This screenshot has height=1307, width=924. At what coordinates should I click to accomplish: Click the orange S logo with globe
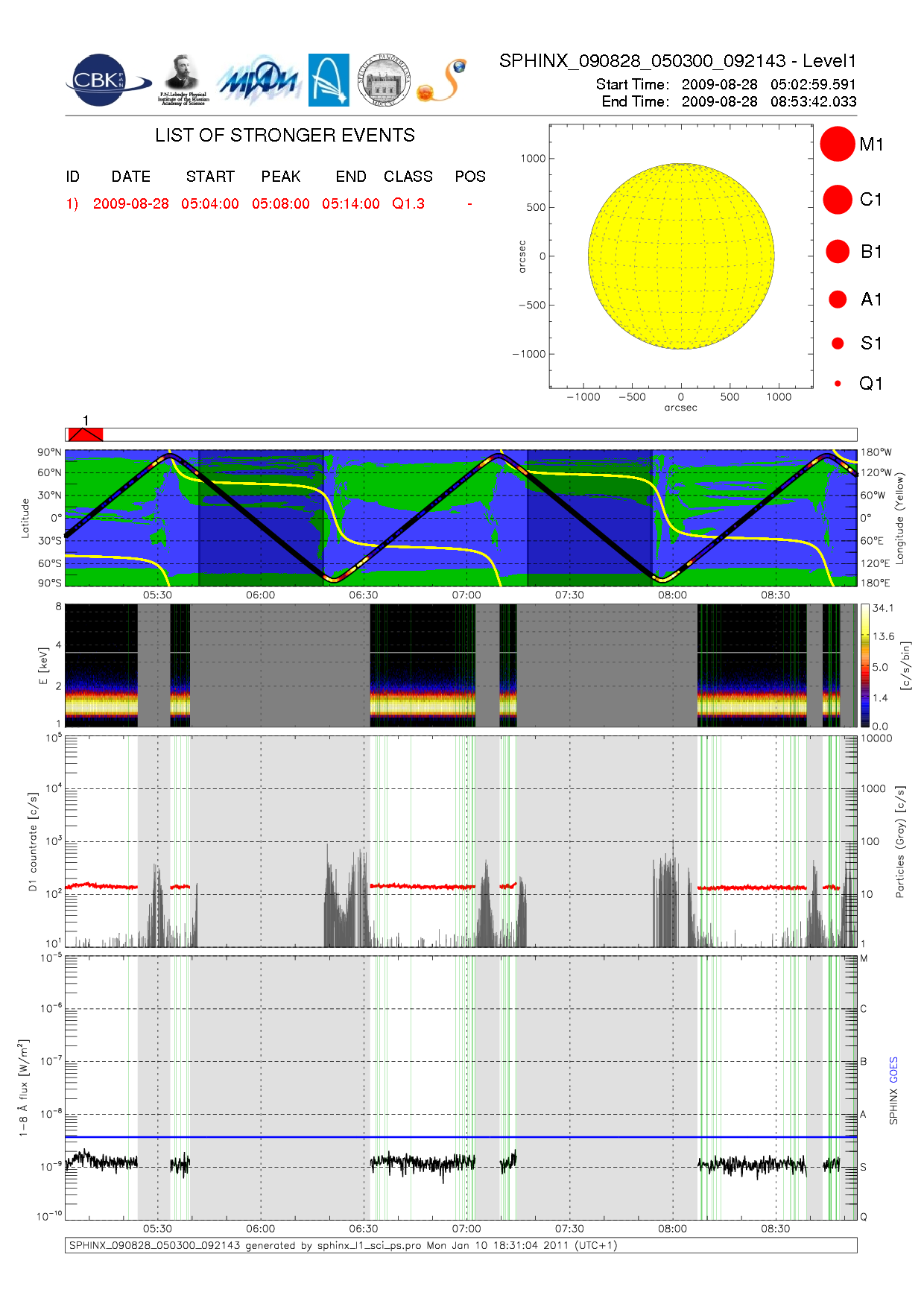(443, 80)
